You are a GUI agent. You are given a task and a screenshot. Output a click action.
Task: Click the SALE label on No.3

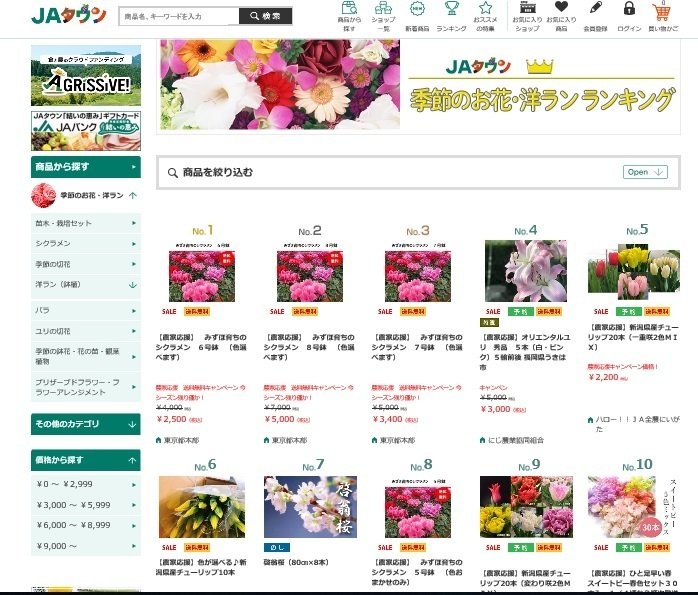[385, 312]
